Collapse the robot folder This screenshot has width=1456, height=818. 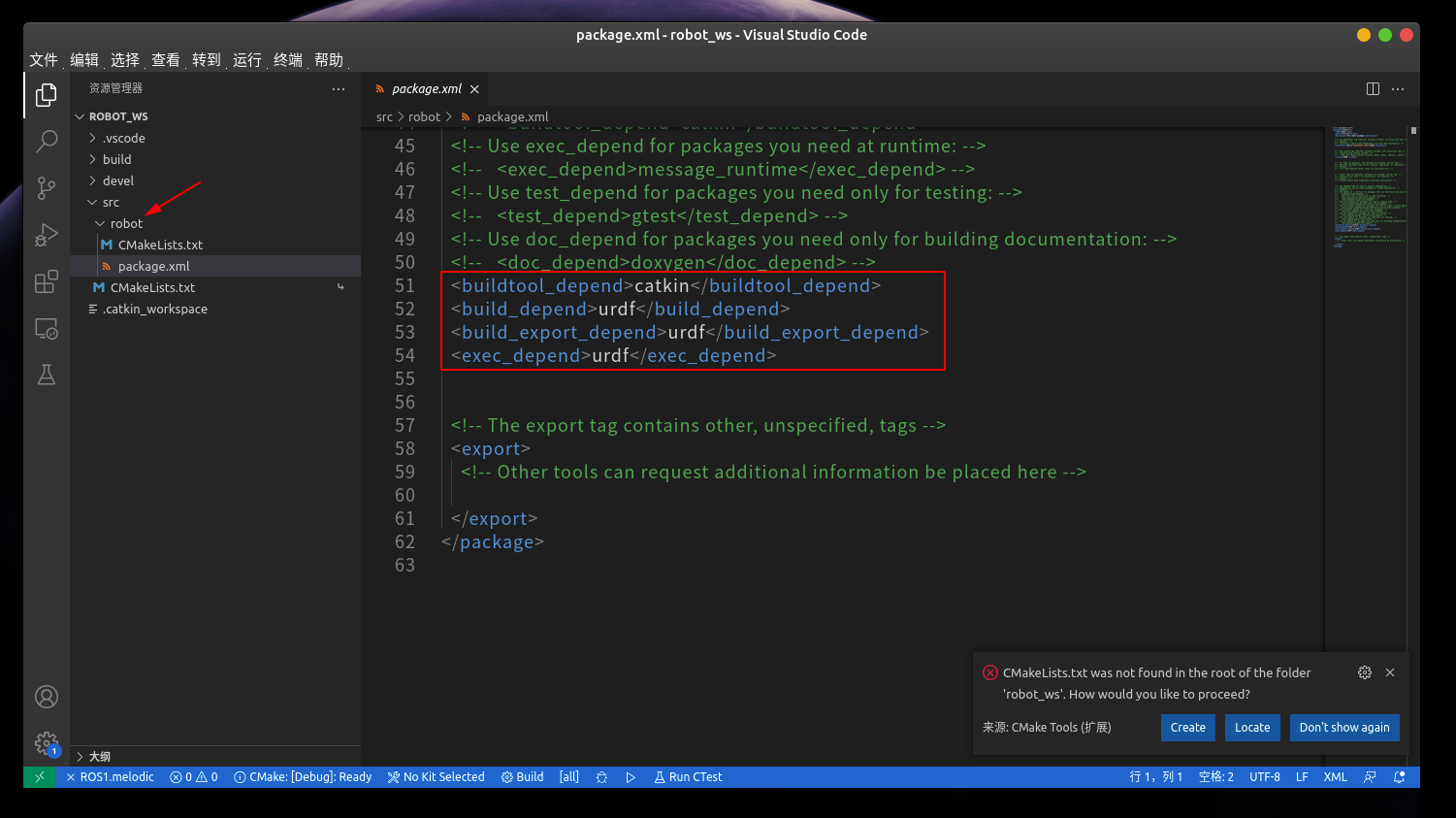pyautogui.click(x=215, y=223)
